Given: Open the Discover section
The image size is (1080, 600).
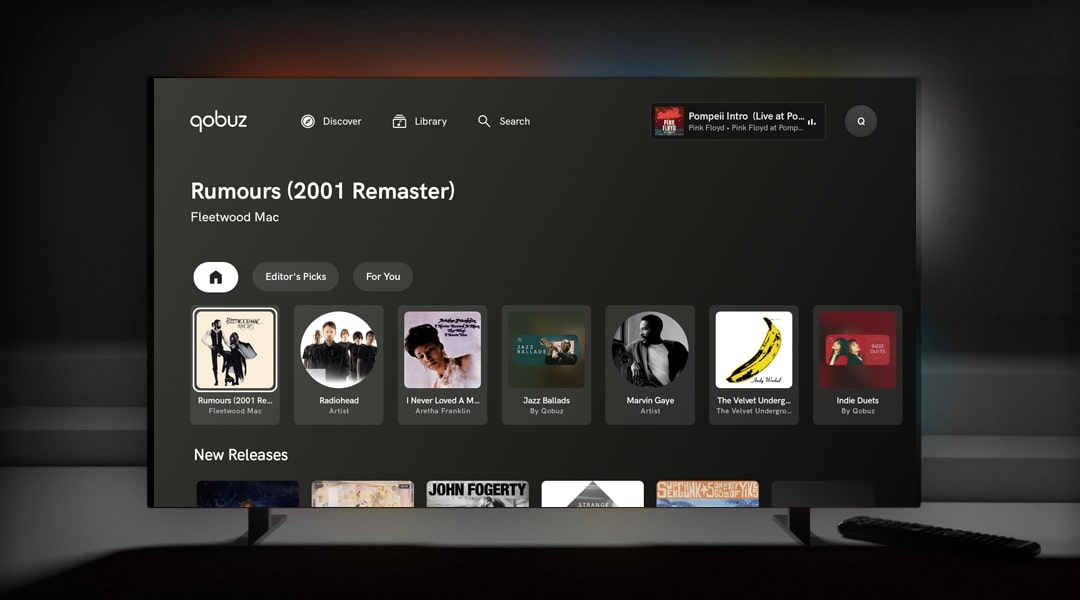Looking at the screenshot, I should click(x=331, y=121).
